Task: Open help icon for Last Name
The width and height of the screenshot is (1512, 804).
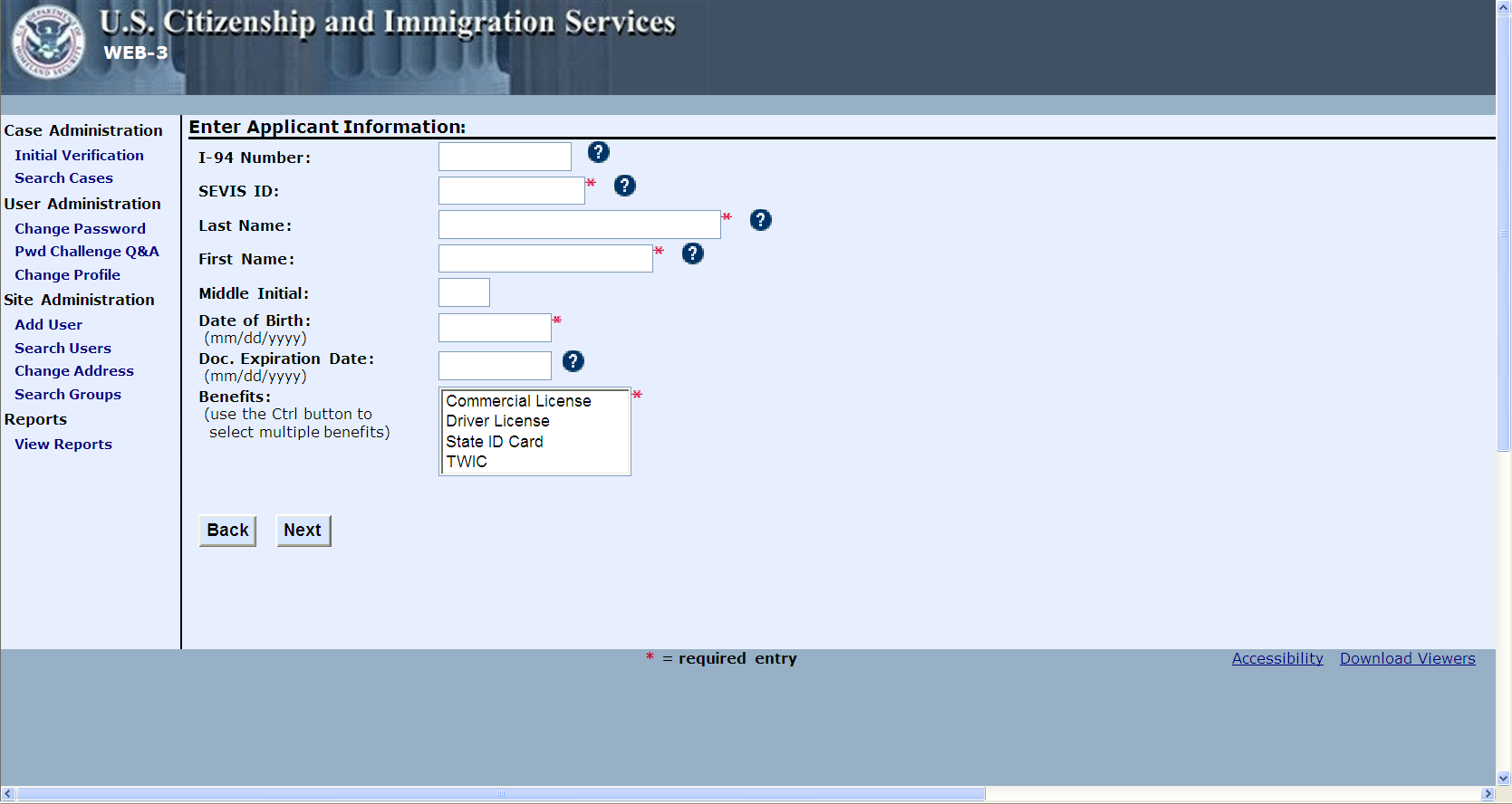Action: tap(761, 220)
